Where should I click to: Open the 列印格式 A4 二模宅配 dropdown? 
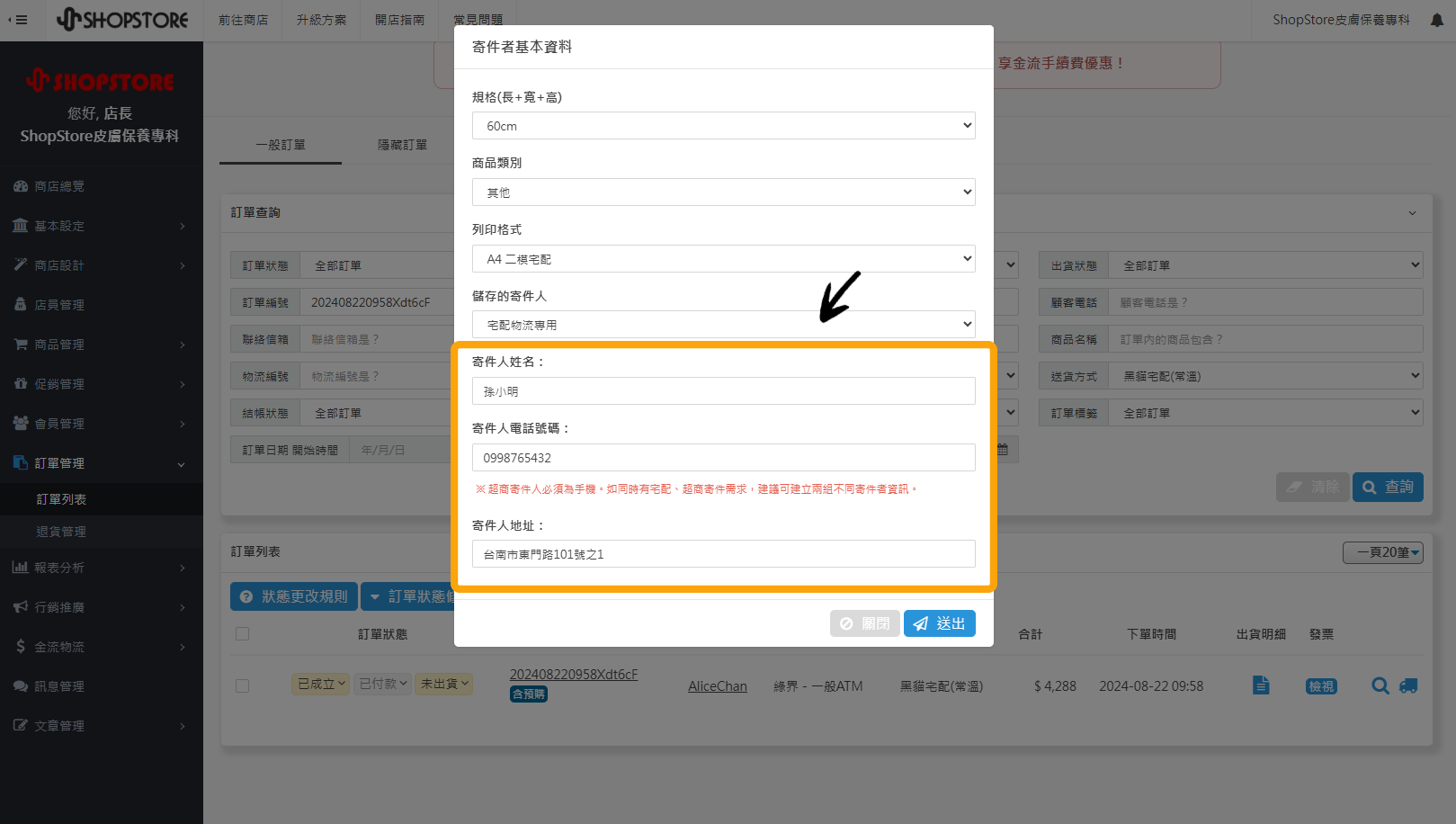coord(723,259)
